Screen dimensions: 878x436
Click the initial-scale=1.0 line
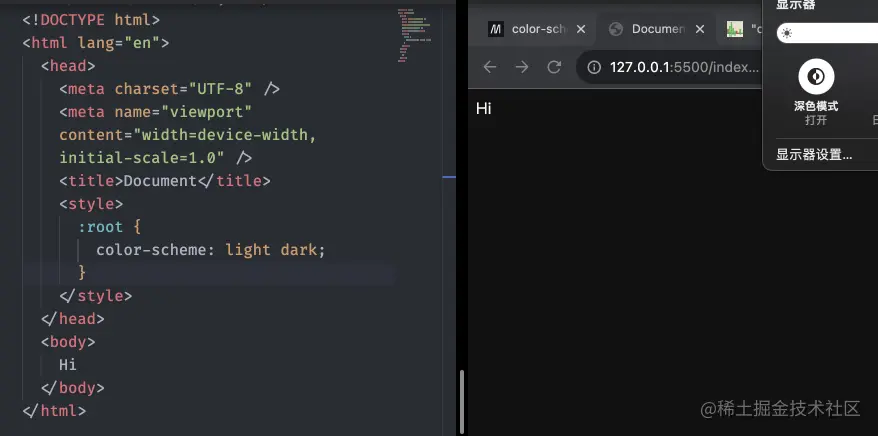[156, 158]
